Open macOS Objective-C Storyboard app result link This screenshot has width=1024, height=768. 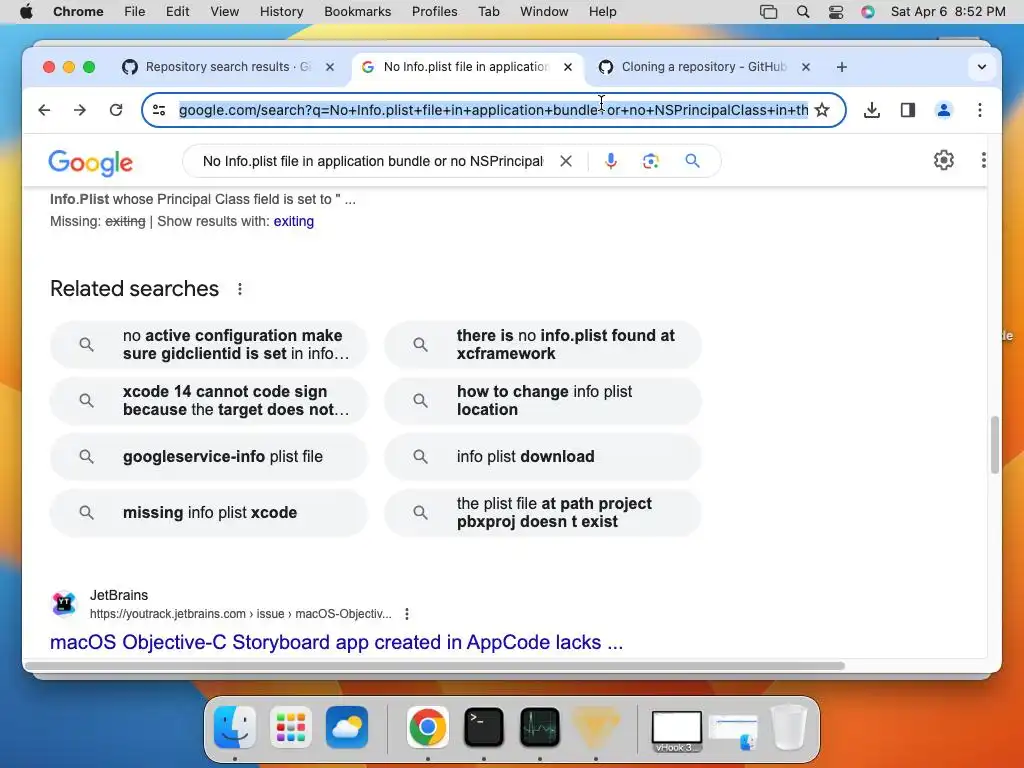(x=336, y=642)
